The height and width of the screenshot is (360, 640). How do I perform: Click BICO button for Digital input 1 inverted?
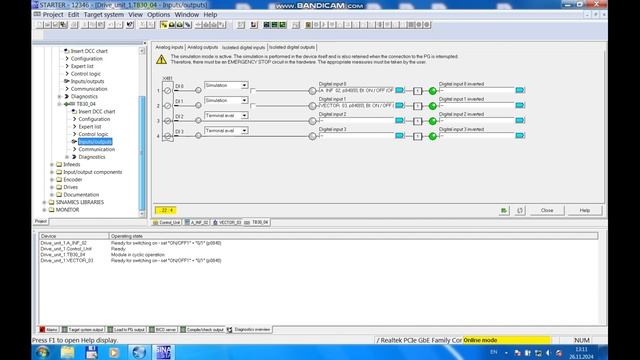pos(520,105)
